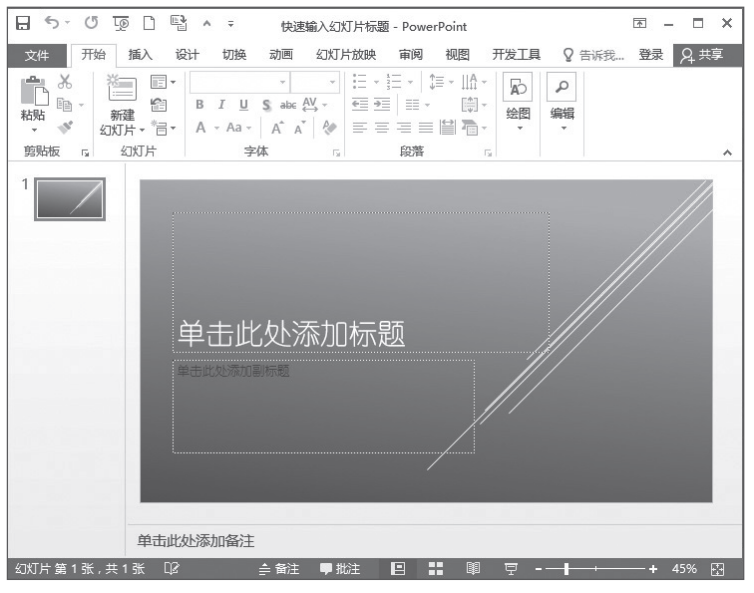Click the Zoom in plus button

pos(653,569)
